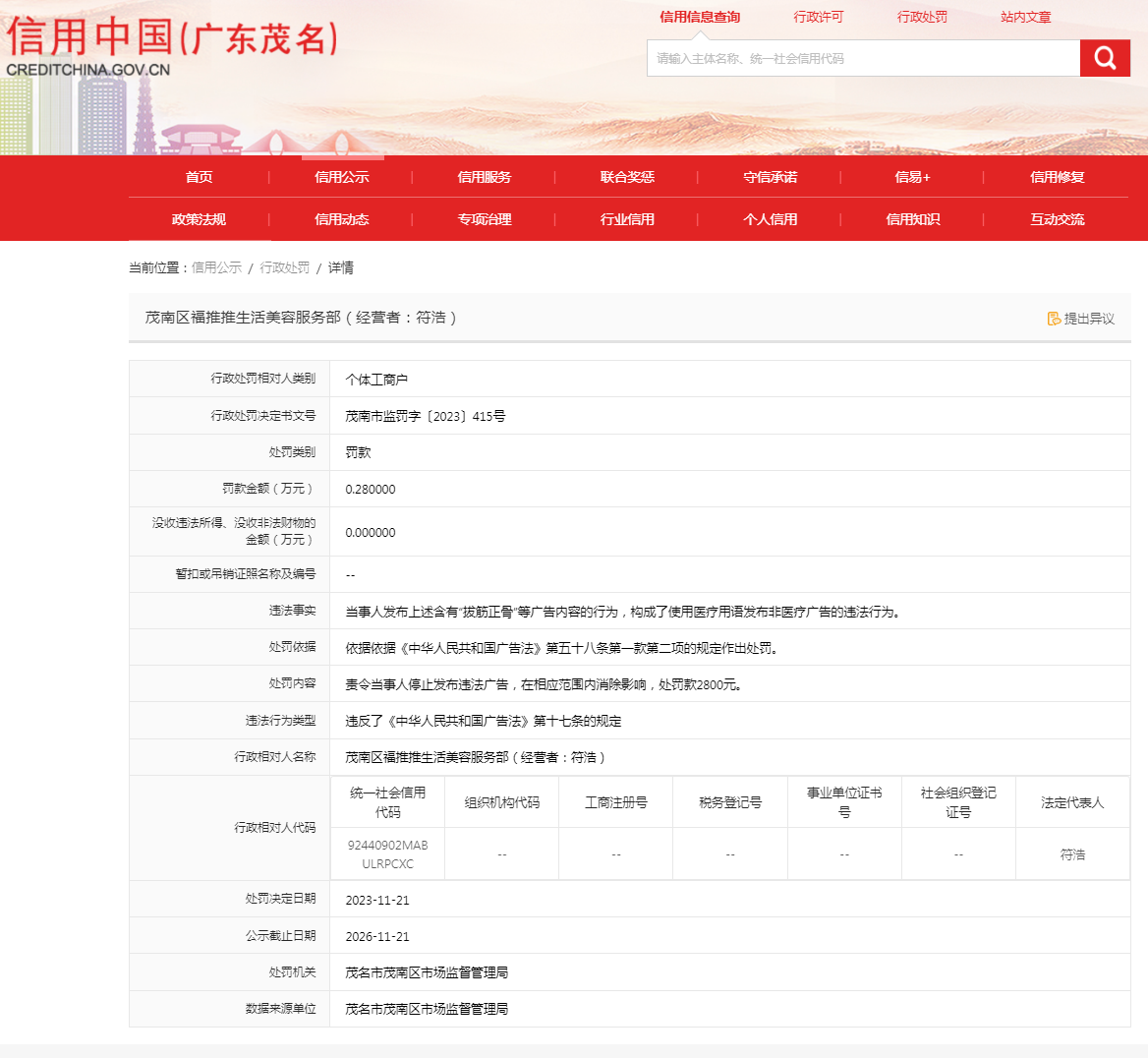Select the 站内文章 search tab
Screen dimensions: 1148x1058
(1026, 17)
